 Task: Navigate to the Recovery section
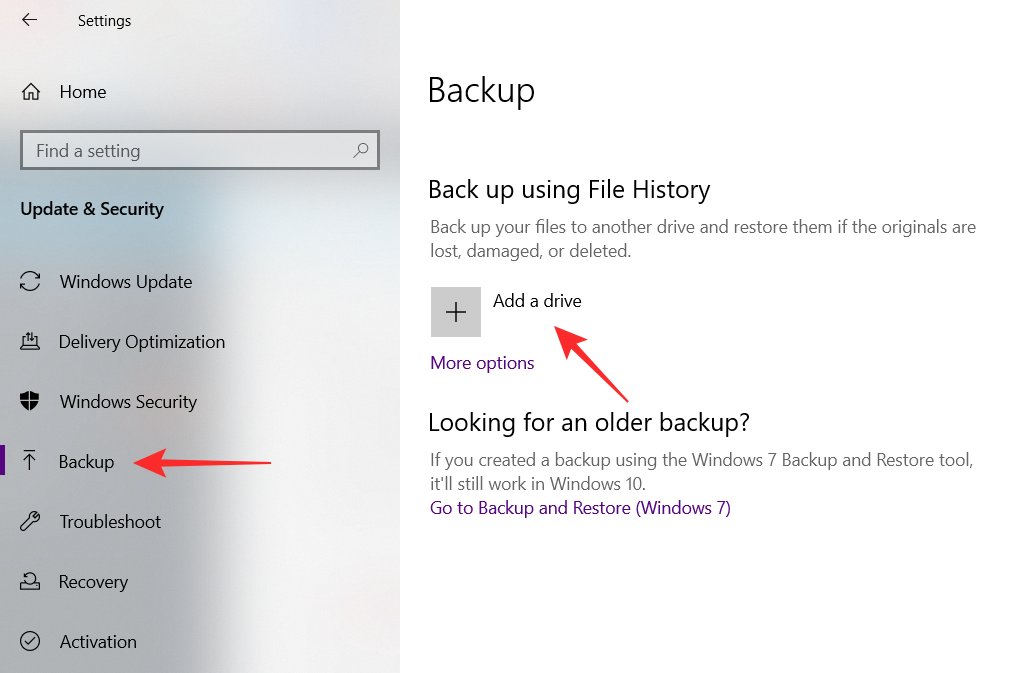(x=93, y=582)
